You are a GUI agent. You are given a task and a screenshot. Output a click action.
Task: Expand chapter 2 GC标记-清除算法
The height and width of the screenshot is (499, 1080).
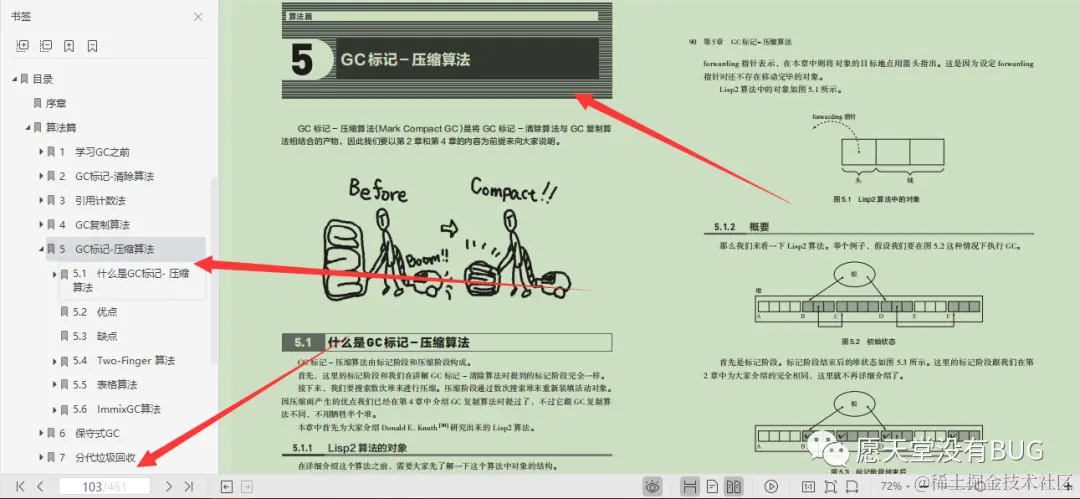click(41, 176)
